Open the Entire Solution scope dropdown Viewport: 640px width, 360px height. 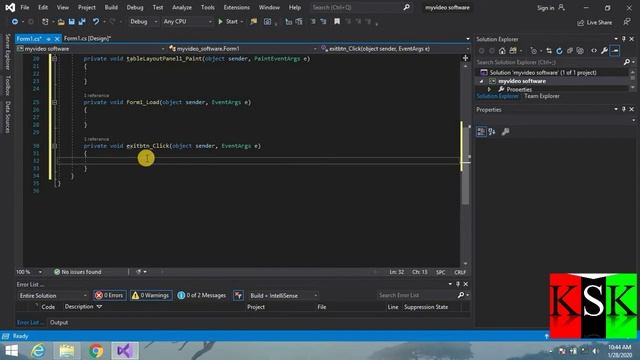tap(53, 296)
